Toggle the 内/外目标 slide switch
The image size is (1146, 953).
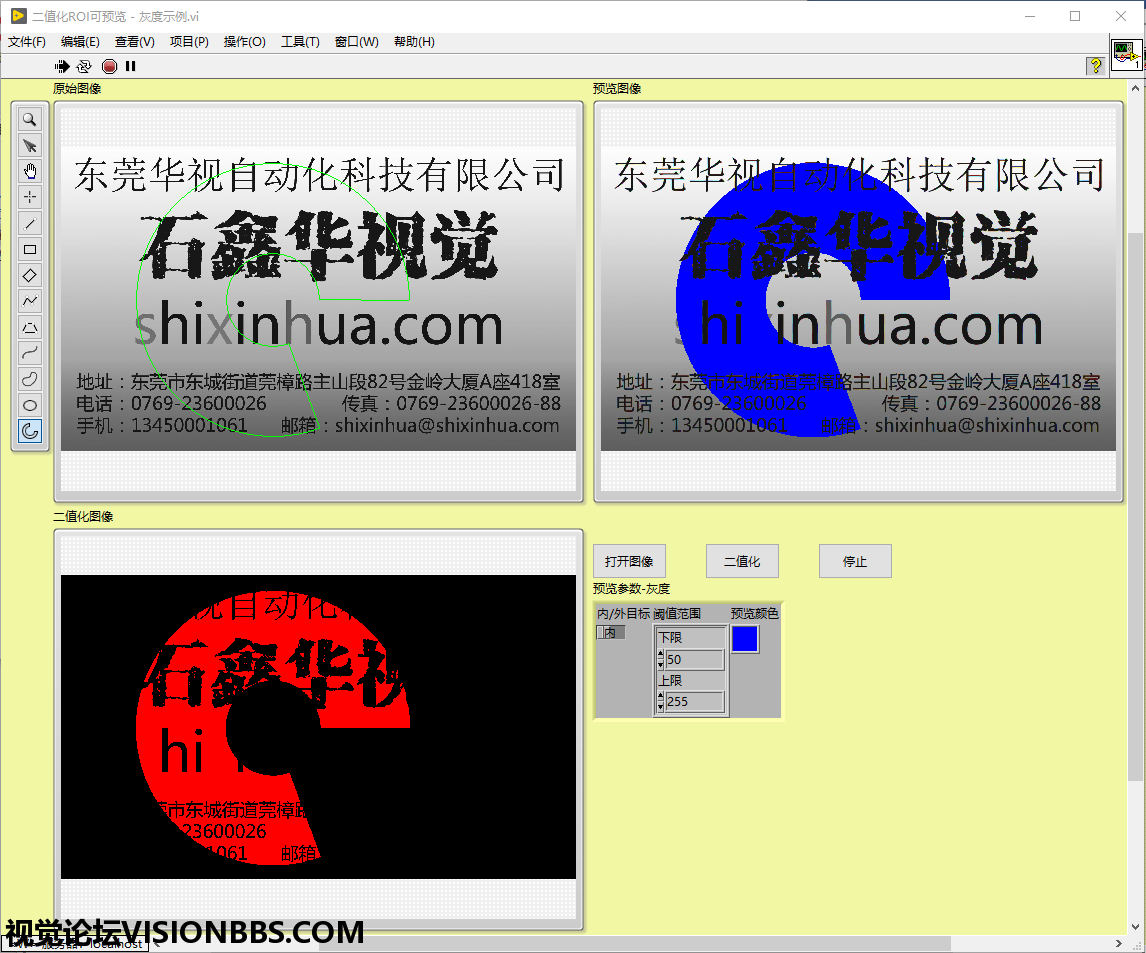point(610,632)
